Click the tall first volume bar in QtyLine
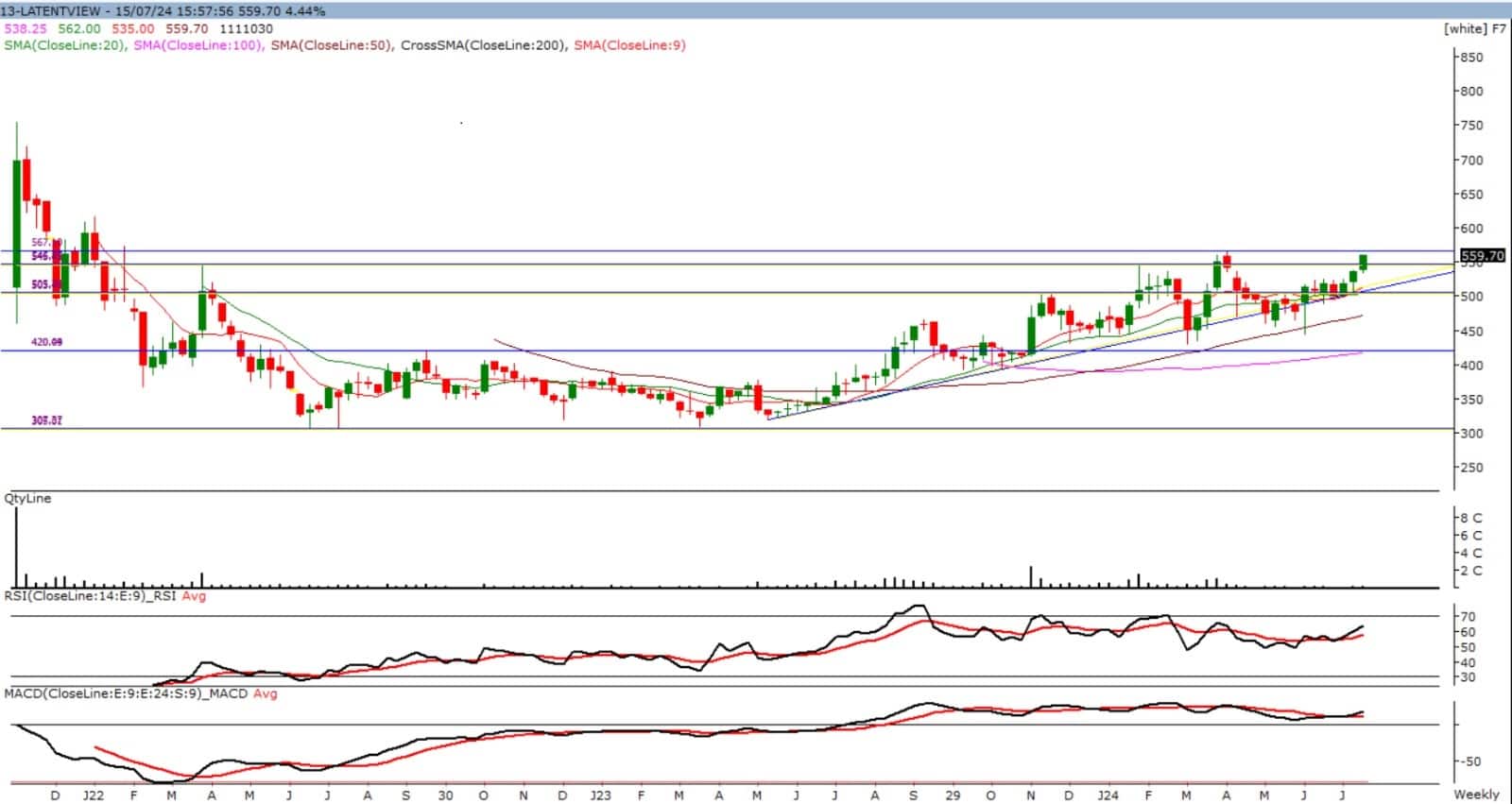This screenshot has height=804, width=1512. pyautogui.click(x=16, y=548)
